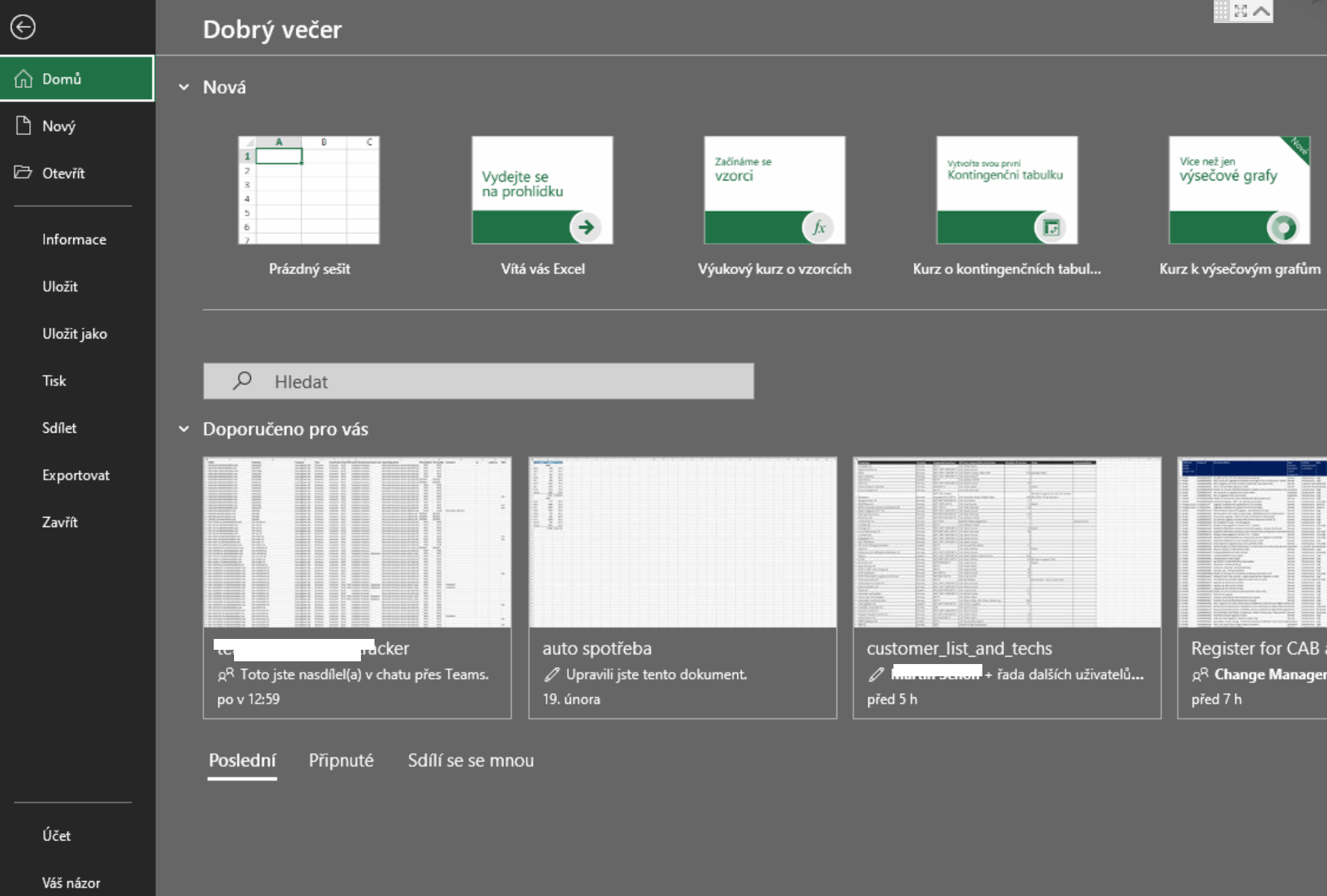Click the people icon beside Toto jste nasdílel(a)
Image resolution: width=1327 pixels, height=896 pixels.
click(x=226, y=674)
